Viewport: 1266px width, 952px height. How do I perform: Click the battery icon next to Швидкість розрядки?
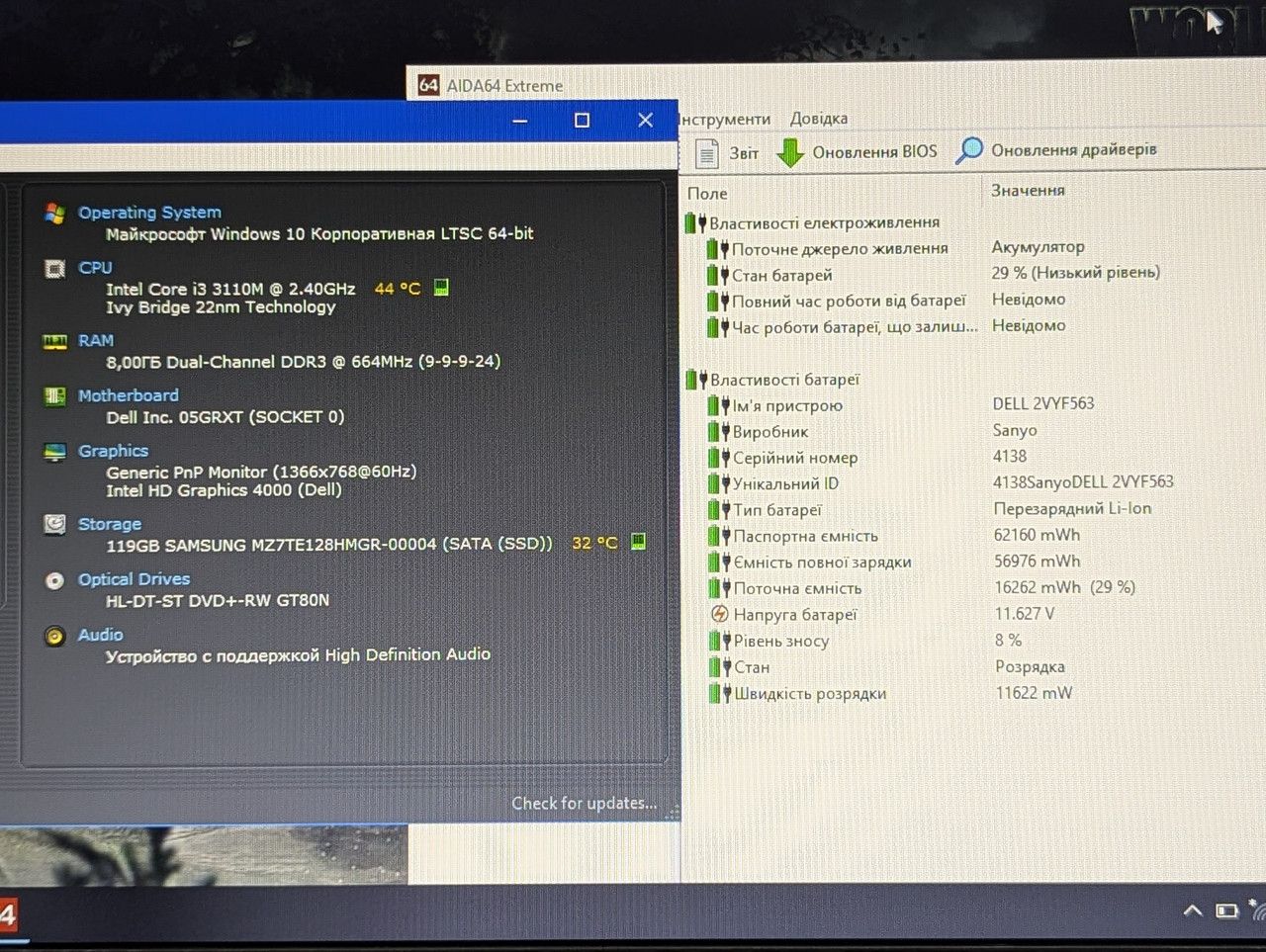(x=720, y=693)
